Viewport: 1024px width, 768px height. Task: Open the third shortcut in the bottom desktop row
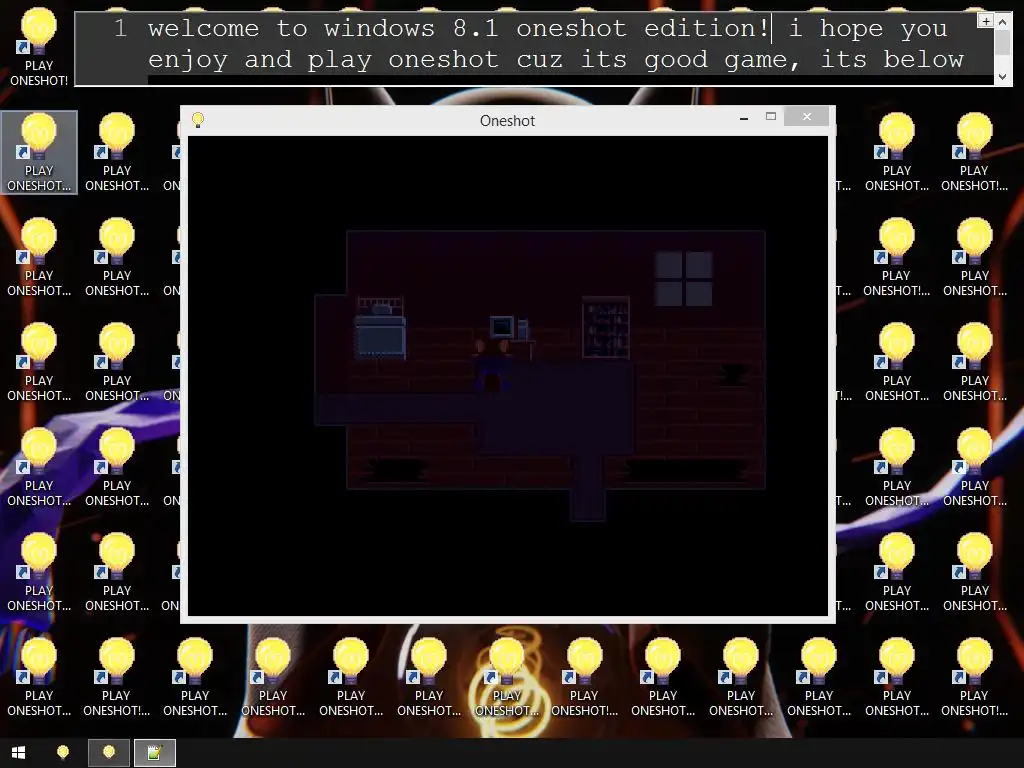195,677
